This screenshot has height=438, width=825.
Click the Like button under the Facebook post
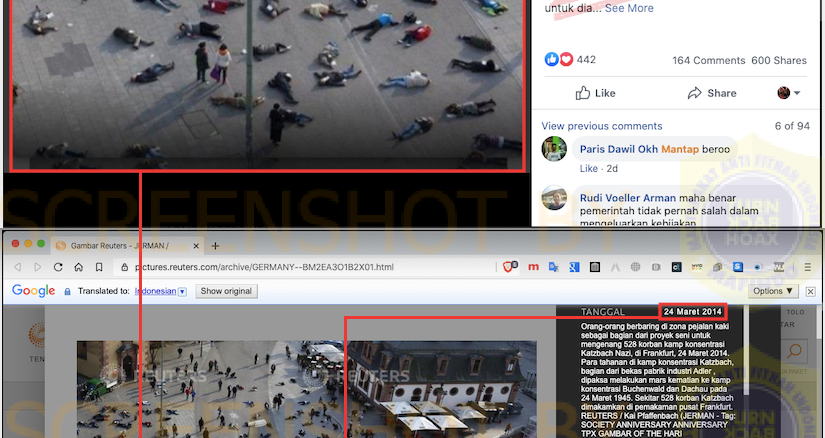click(x=595, y=93)
